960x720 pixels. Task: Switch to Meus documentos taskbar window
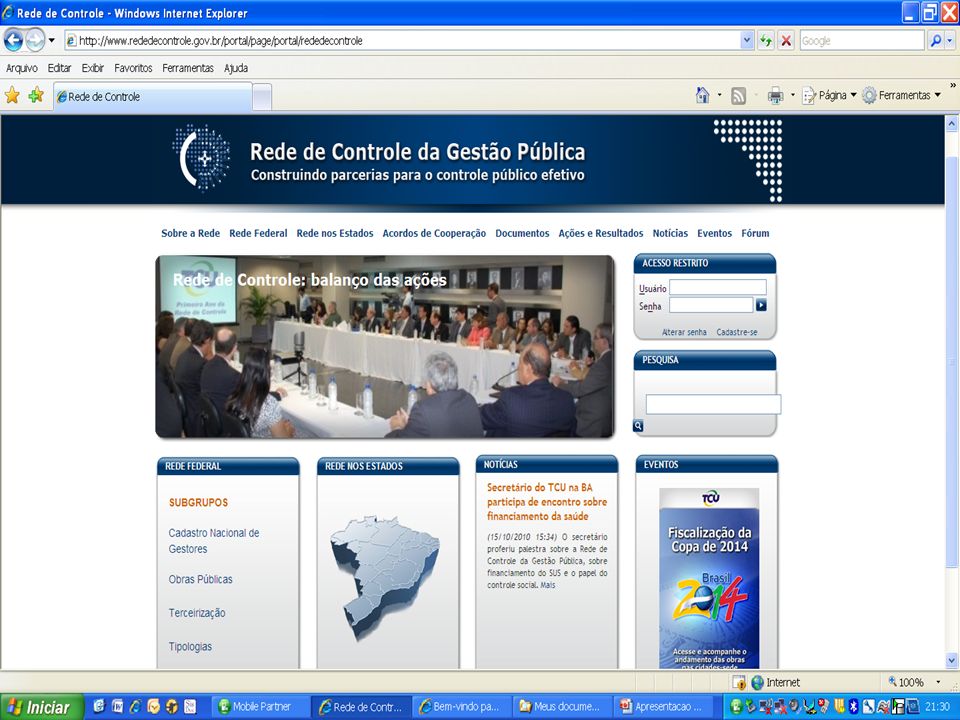click(x=562, y=707)
